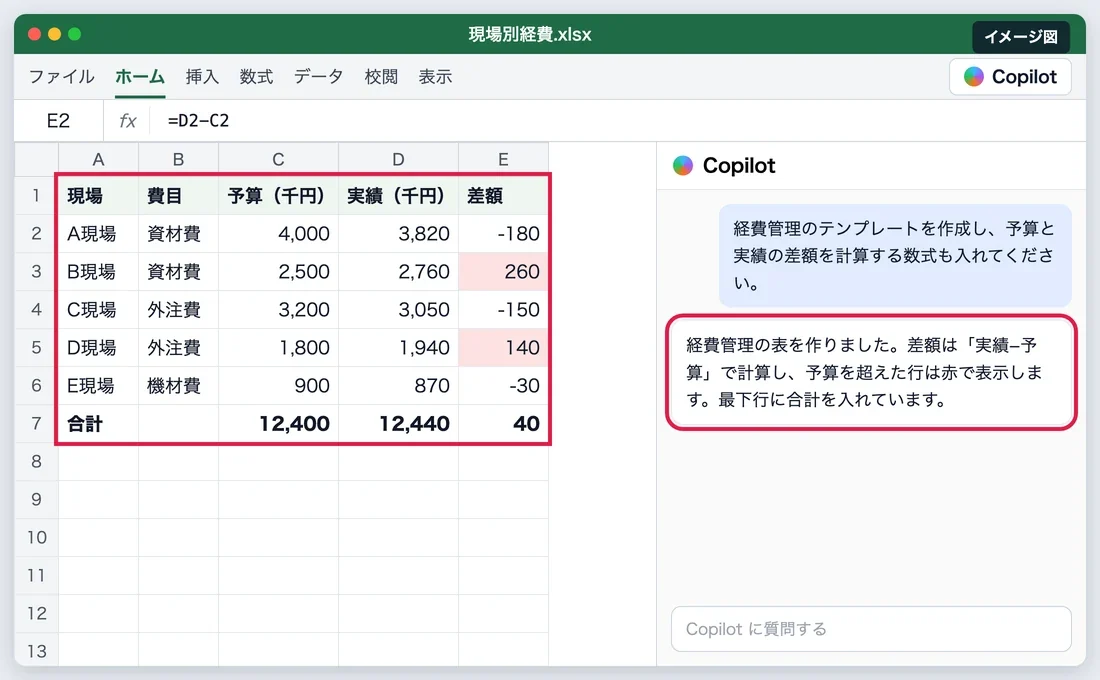Image resolution: width=1100 pixels, height=680 pixels.
Task: Click the C現場 cell
Action: click(x=98, y=309)
